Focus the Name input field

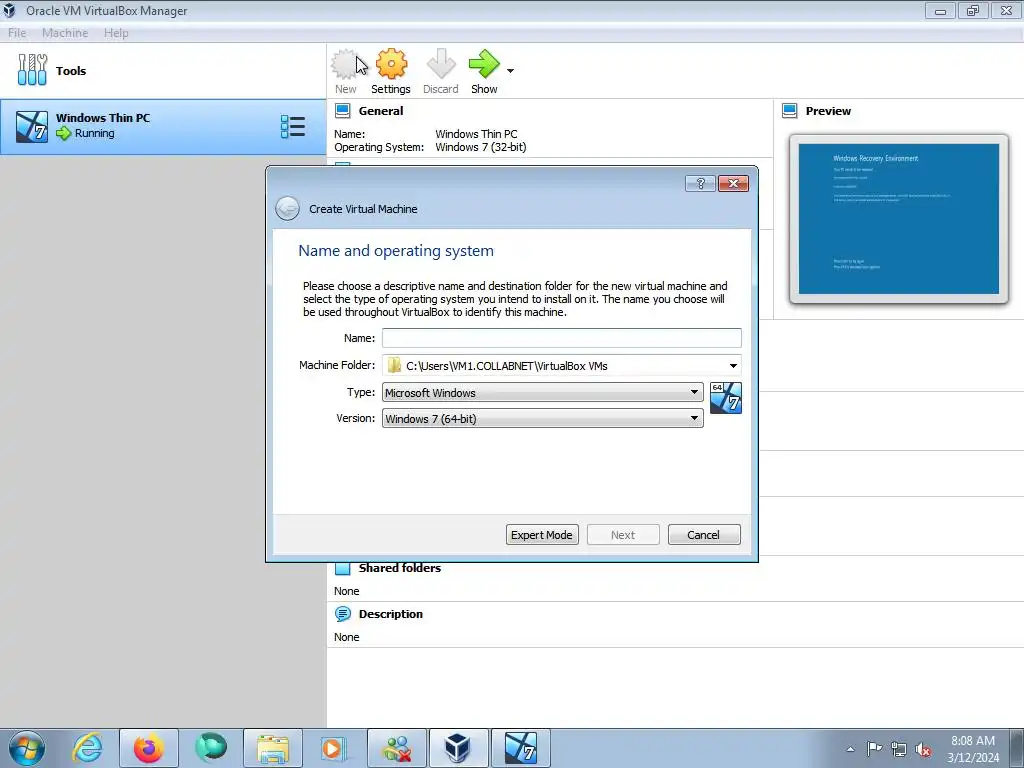pyautogui.click(x=562, y=338)
